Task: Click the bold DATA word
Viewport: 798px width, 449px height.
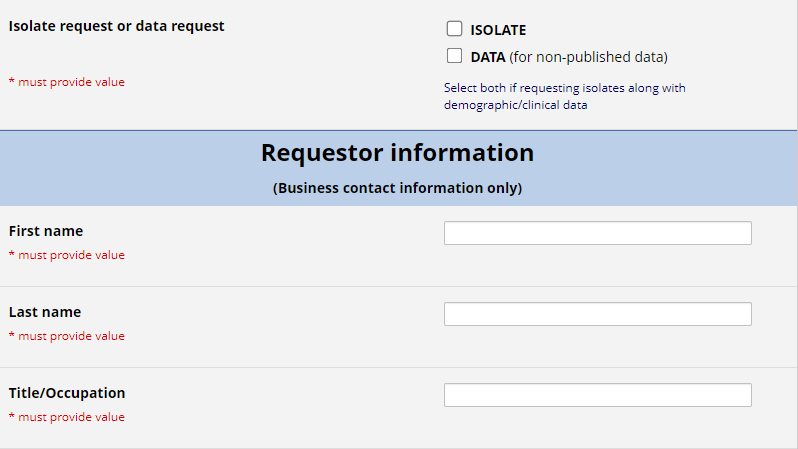Action: pos(488,57)
